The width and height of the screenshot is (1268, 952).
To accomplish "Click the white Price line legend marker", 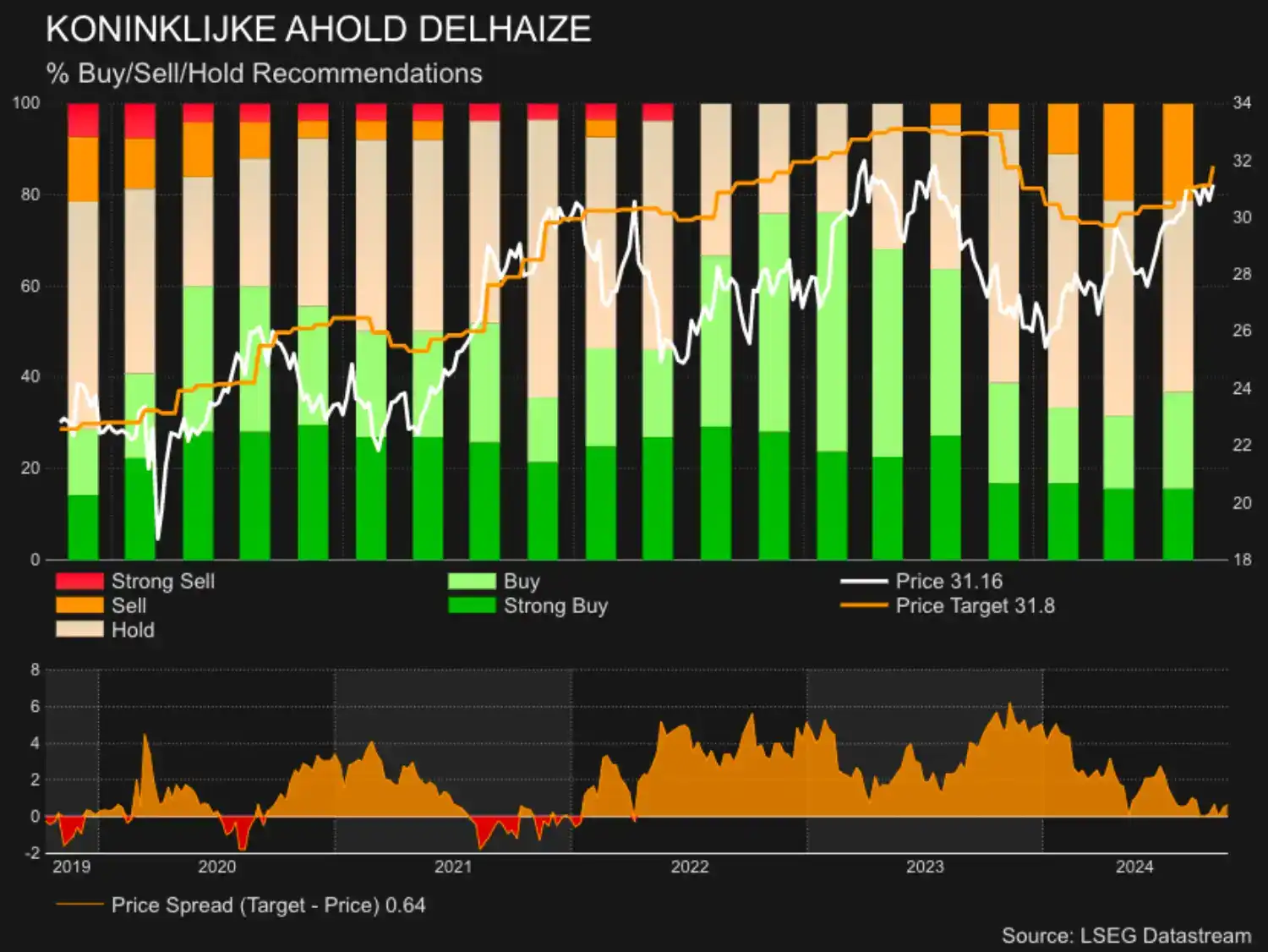I will click(864, 582).
